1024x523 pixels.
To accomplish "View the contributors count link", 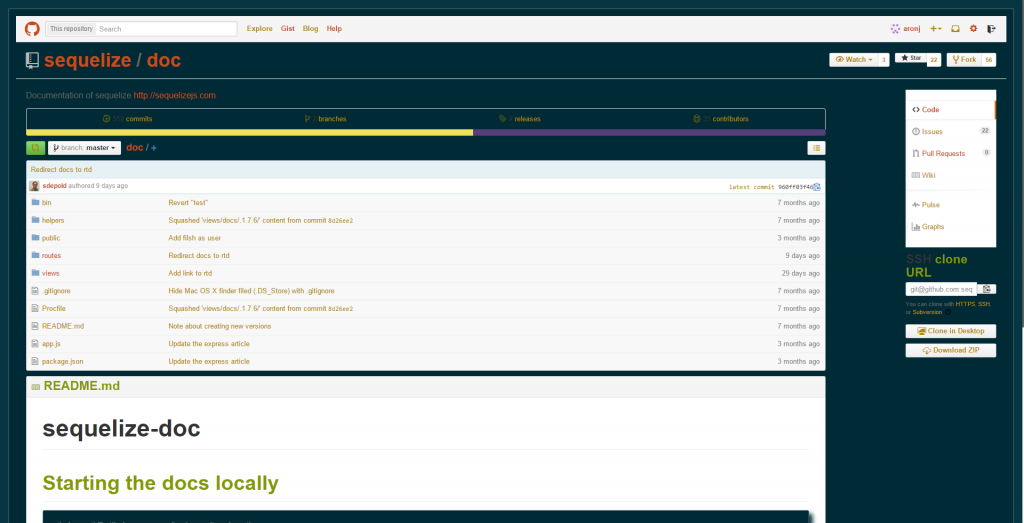I will coord(721,119).
